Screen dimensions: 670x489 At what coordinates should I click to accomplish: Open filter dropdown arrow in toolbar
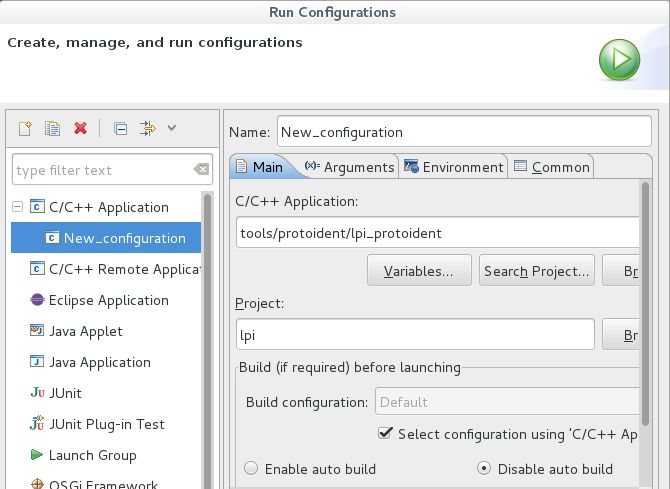(172, 127)
